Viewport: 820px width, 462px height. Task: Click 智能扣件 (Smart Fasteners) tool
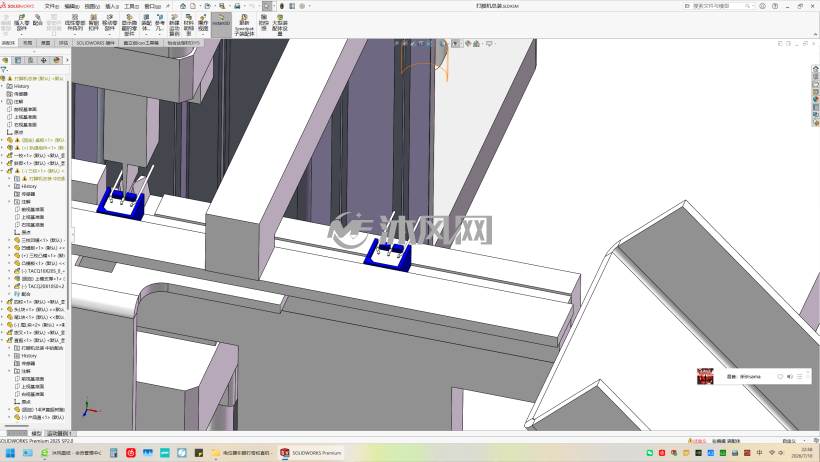[x=94, y=23]
